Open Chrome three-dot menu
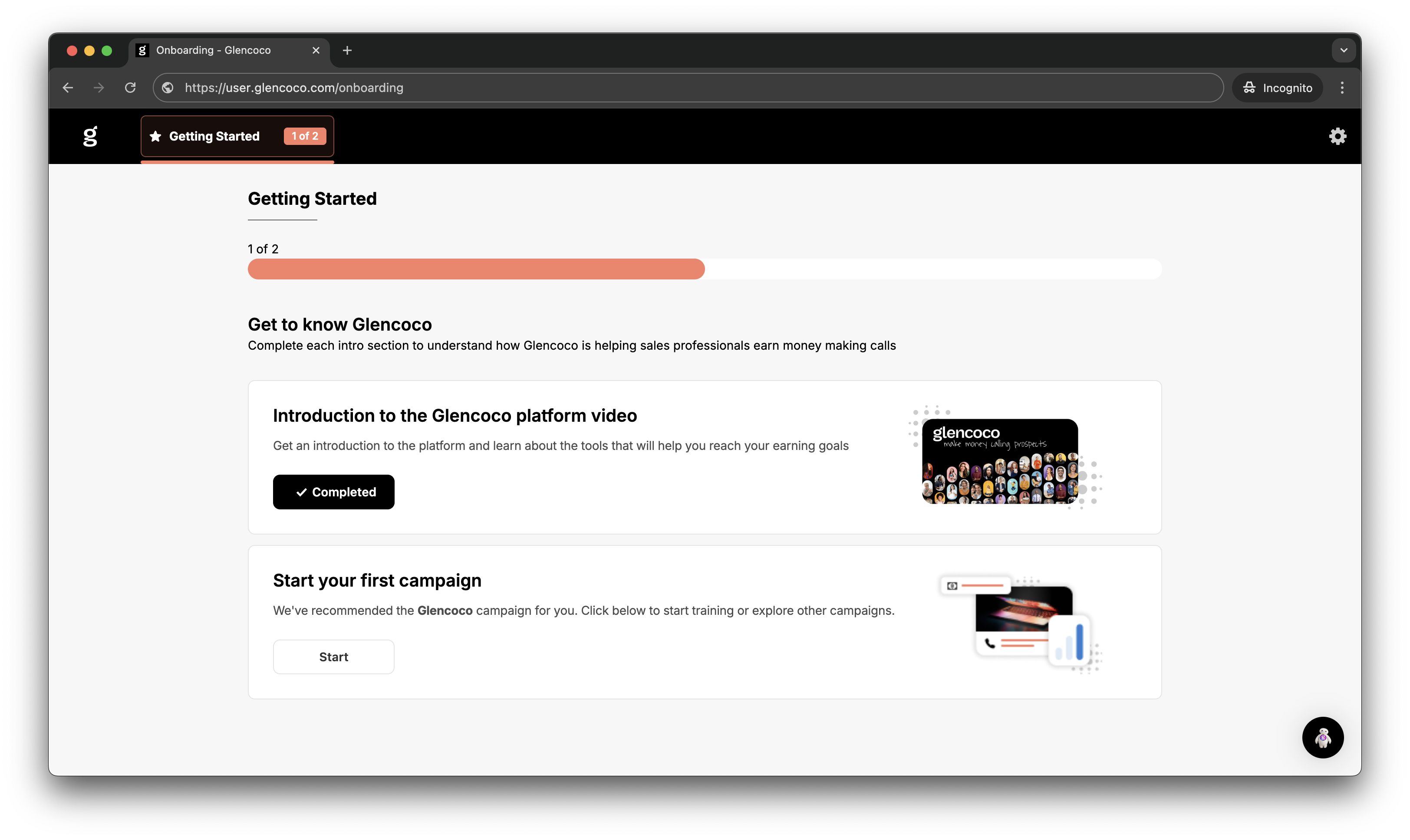The width and height of the screenshot is (1410, 840). pyautogui.click(x=1341, y=88)
